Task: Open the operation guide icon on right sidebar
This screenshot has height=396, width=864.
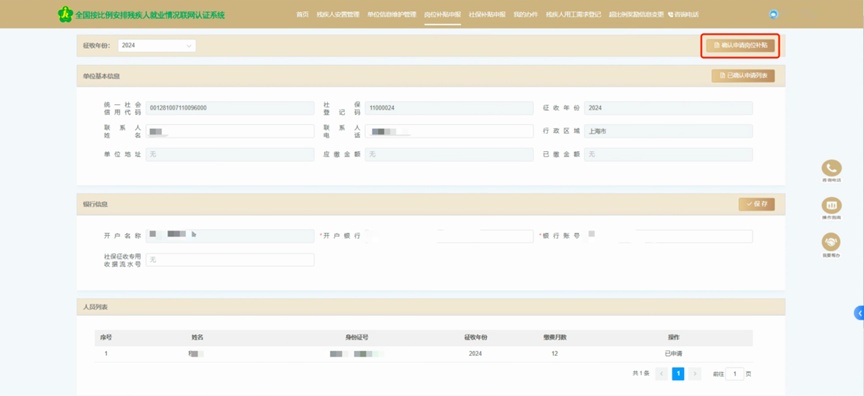Action: click(x=831, y=205)
